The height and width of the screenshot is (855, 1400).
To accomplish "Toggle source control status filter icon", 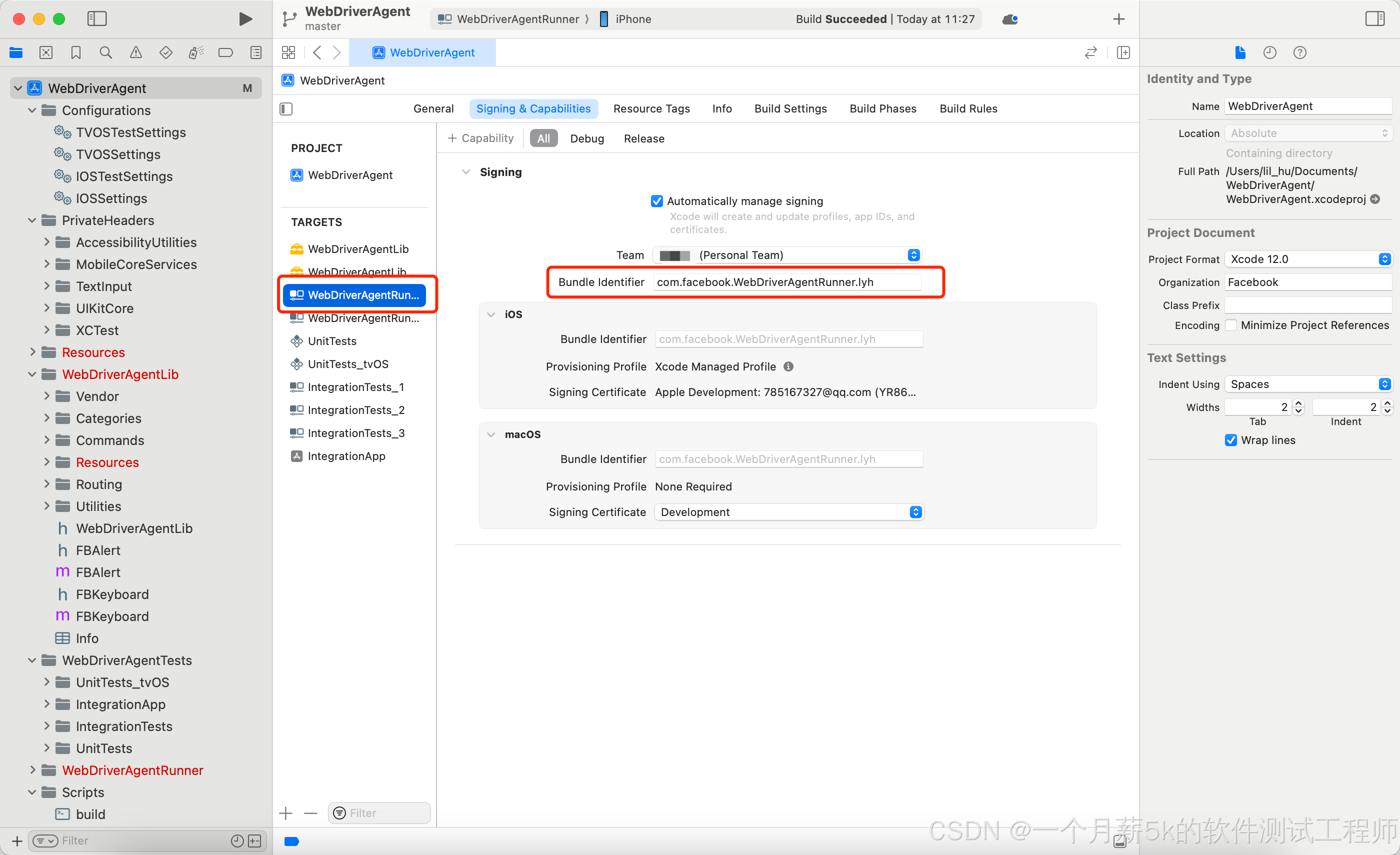I will pos(254,841).
